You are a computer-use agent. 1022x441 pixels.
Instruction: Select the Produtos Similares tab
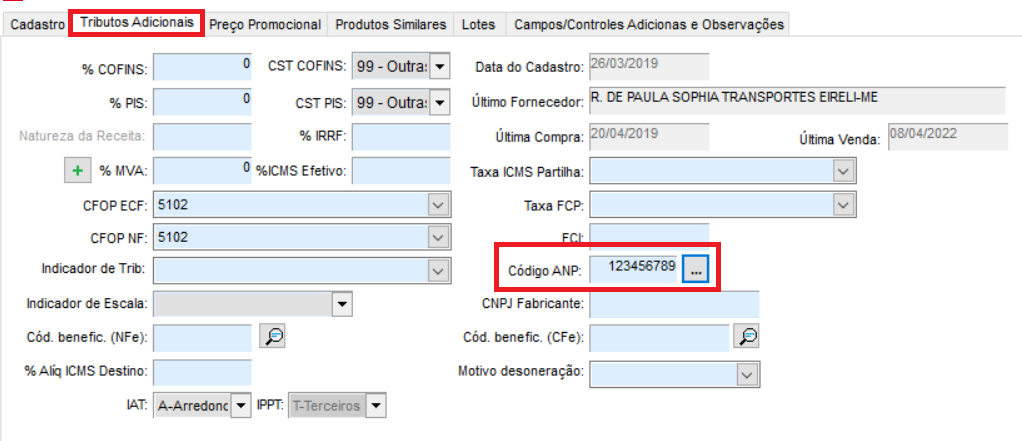coord(392,24)
